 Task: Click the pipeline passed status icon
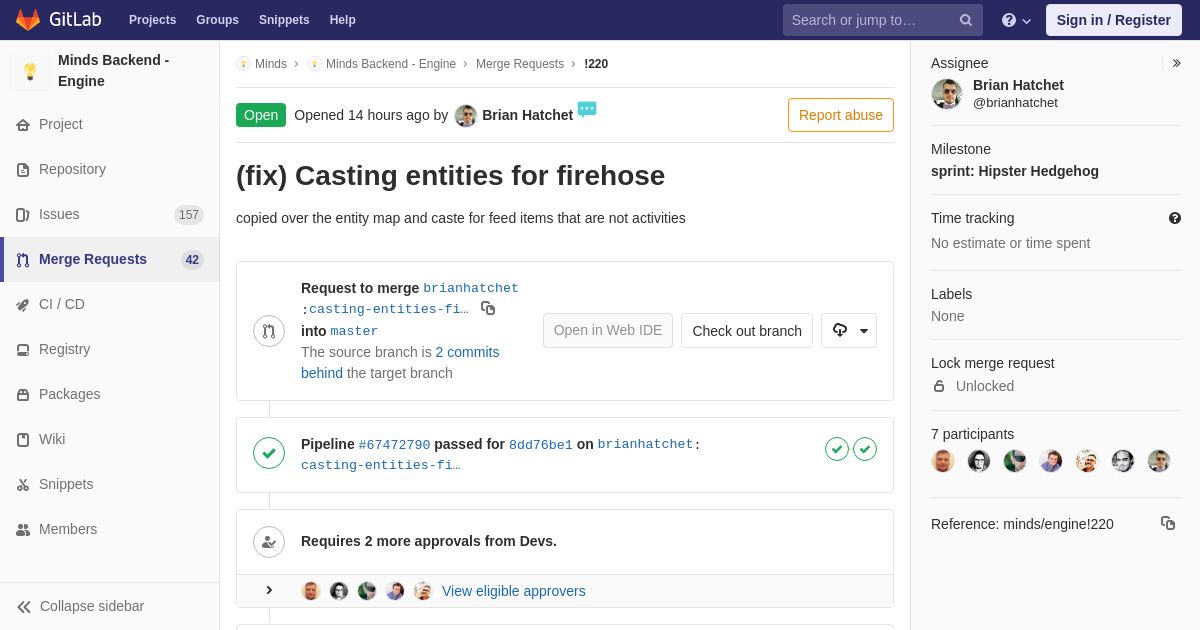pyautogui.click(x=269, y=453)
